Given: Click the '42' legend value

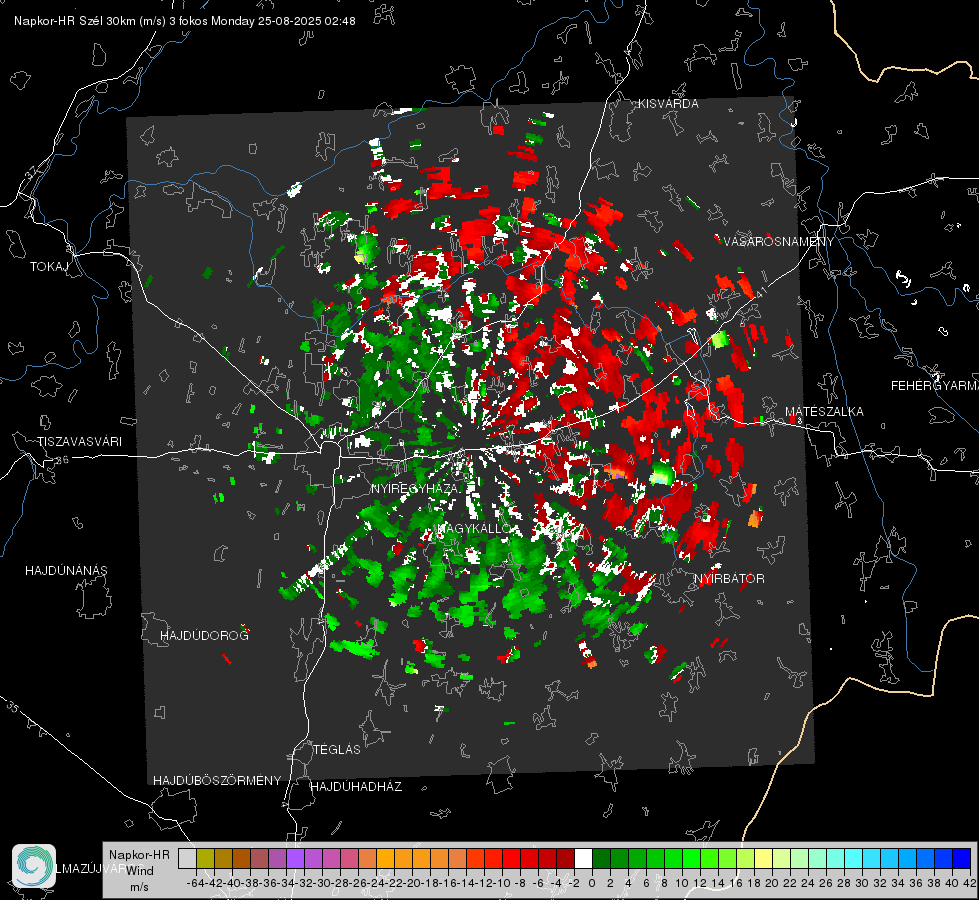Looking at the screenshot, I should (x=970, y=883).
